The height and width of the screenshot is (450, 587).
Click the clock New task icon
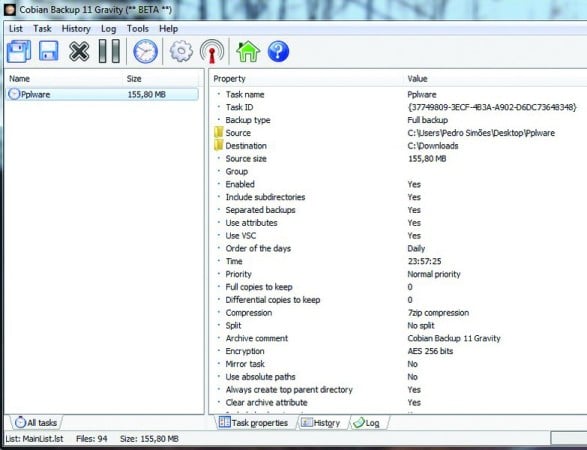(146, 51)
